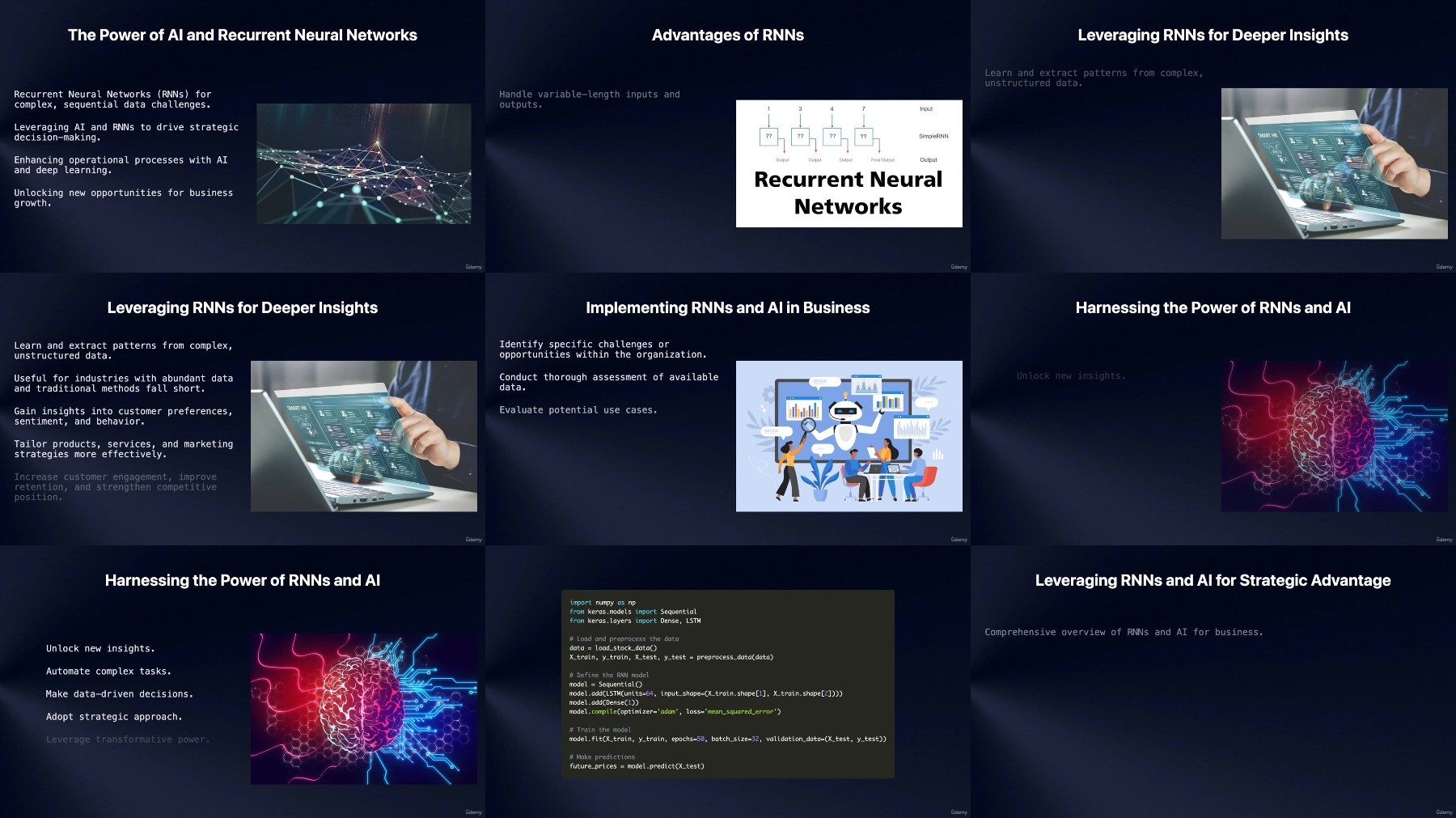Image resolution: width=1456 pixels, height=818 pixels.
Task: Click bullet "Unlocking new opportunities for business growth."
Action: [x=123, y=198]
